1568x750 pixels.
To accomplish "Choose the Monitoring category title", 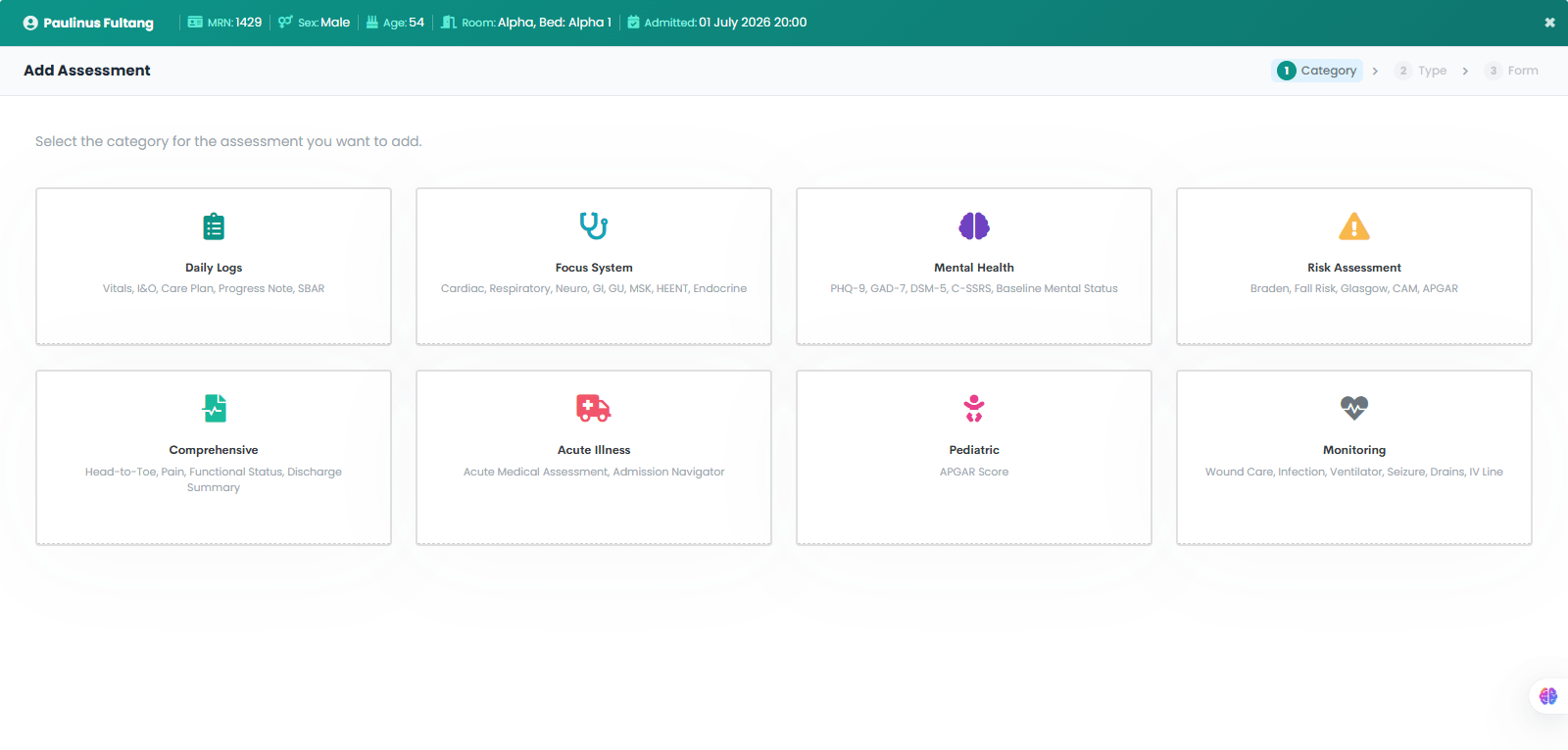I will [x=1354, y=450].
